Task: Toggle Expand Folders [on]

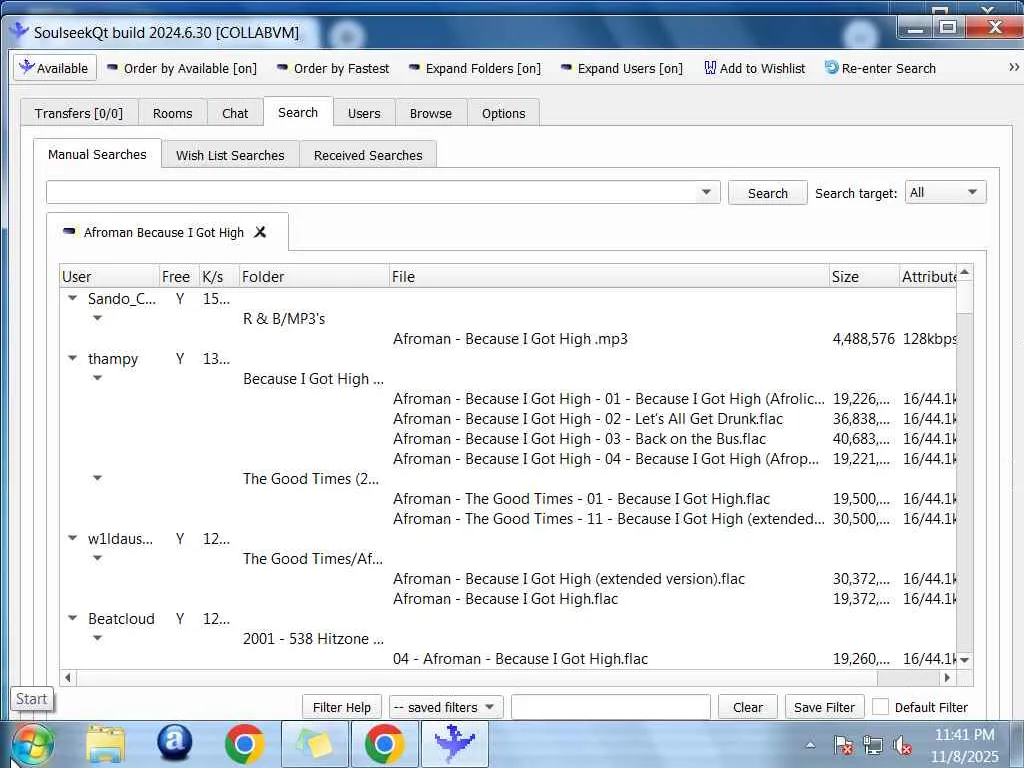Action: pyautogui.click(x=475, y=68)
